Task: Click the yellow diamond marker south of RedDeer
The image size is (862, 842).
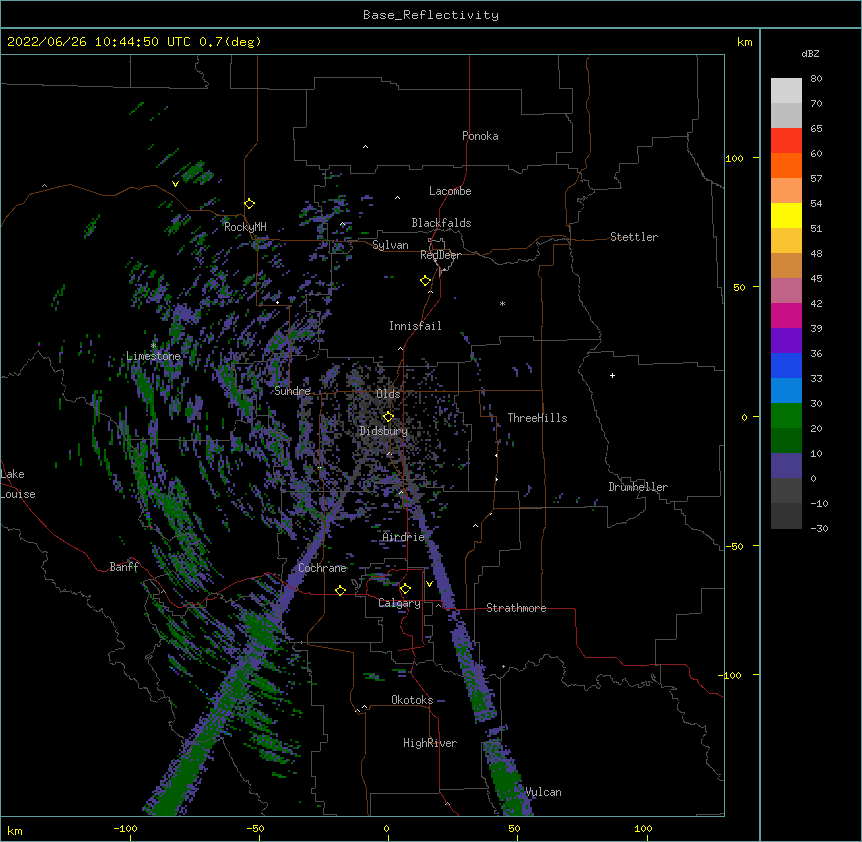Action: 426,281
